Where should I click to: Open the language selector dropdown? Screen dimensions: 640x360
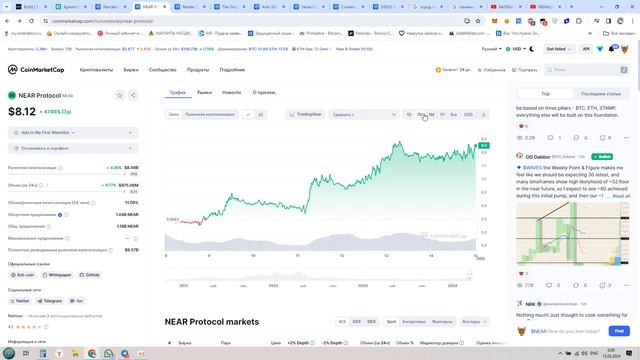(x=491, y=49)
